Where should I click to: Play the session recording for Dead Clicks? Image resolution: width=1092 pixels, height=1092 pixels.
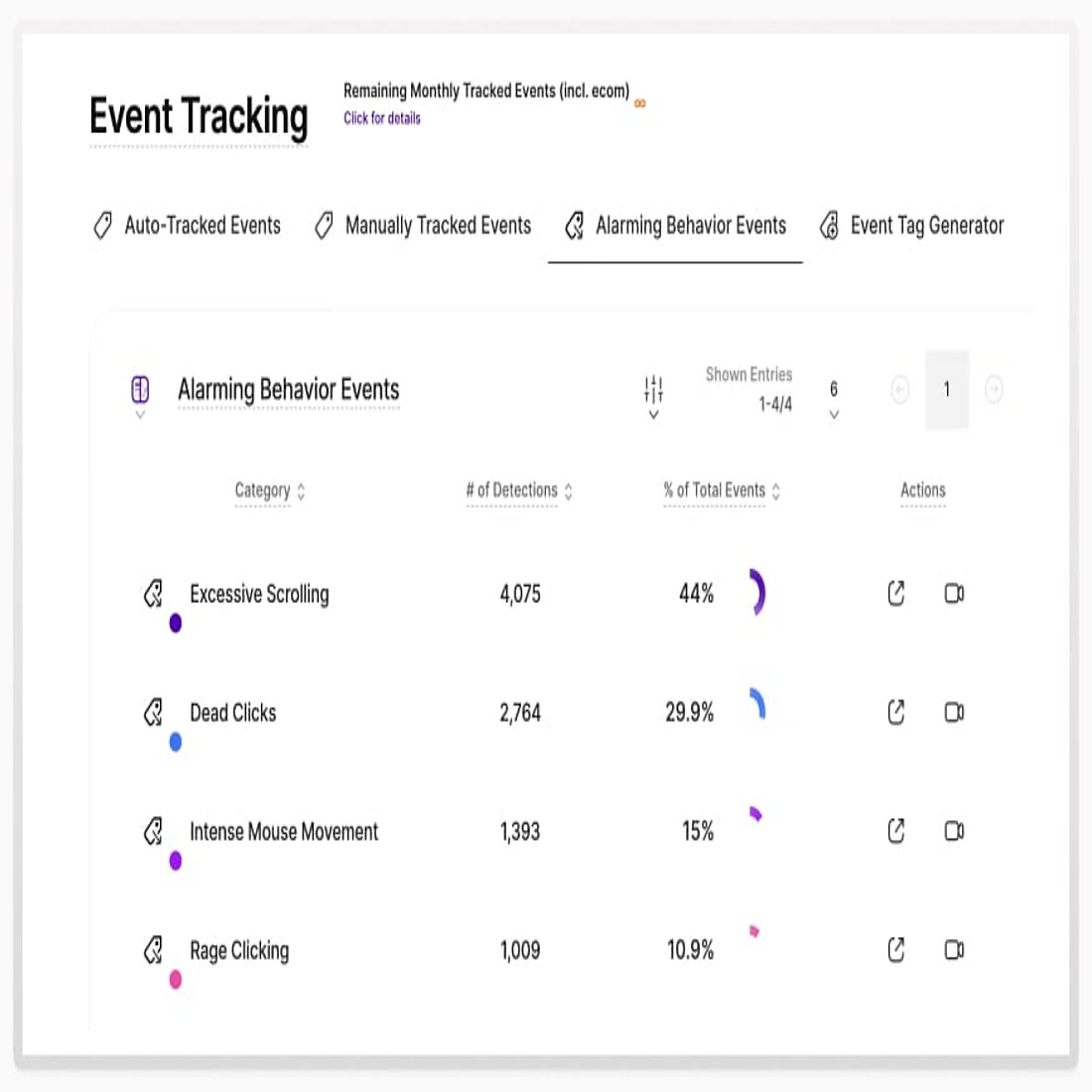click(x=954, y=712)
